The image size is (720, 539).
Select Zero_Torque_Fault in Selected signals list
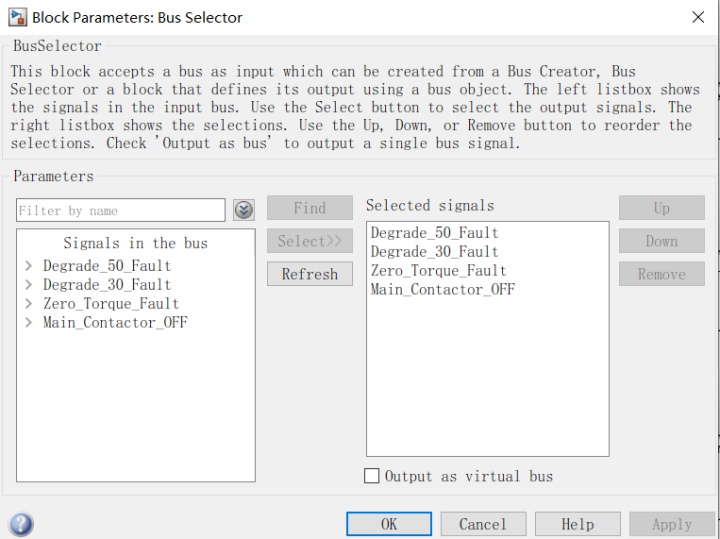(x=438, y=271)
